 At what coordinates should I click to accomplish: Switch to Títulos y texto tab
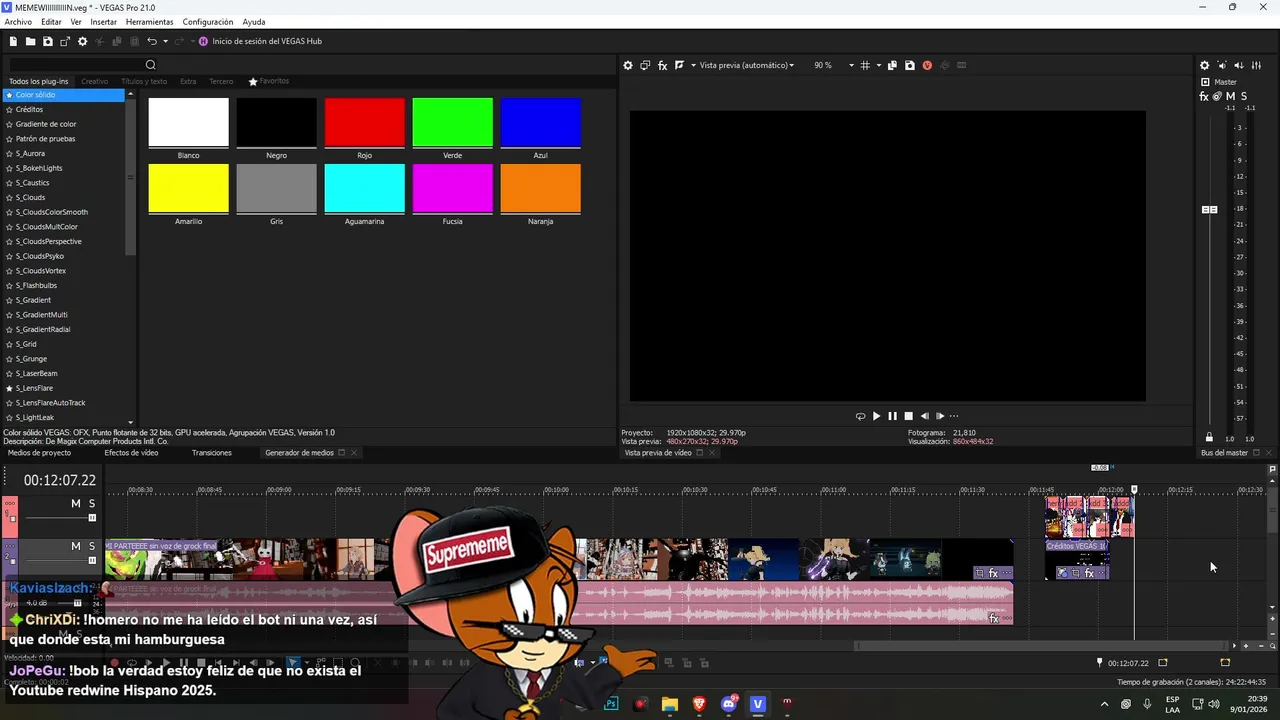tap(144, 81)
